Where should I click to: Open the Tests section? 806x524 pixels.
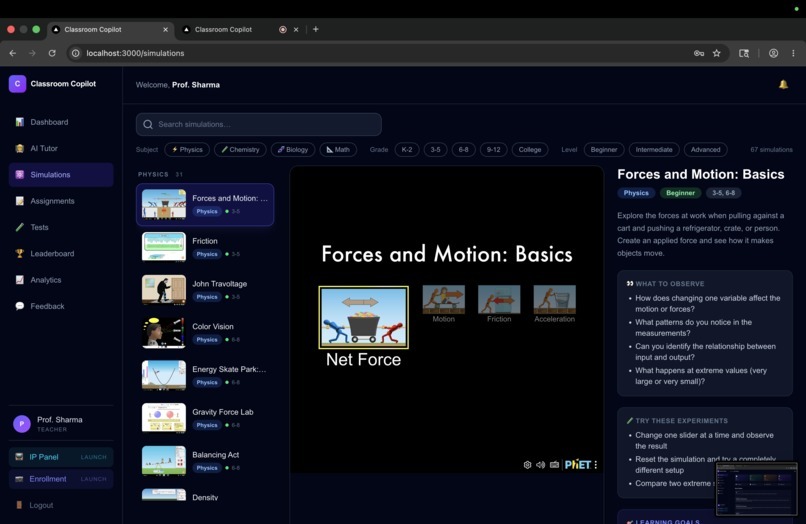click(61, 227)
